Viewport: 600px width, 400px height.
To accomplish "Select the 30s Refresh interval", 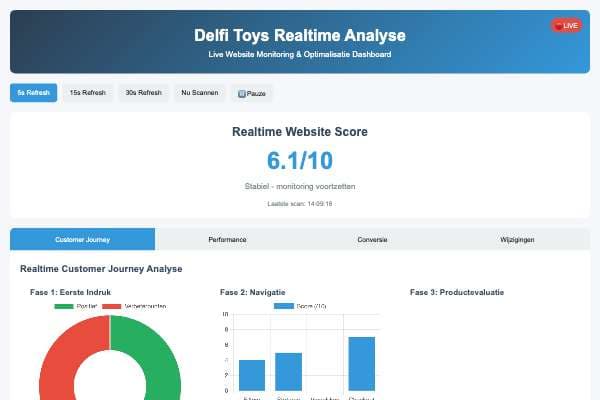I will 143,93.
